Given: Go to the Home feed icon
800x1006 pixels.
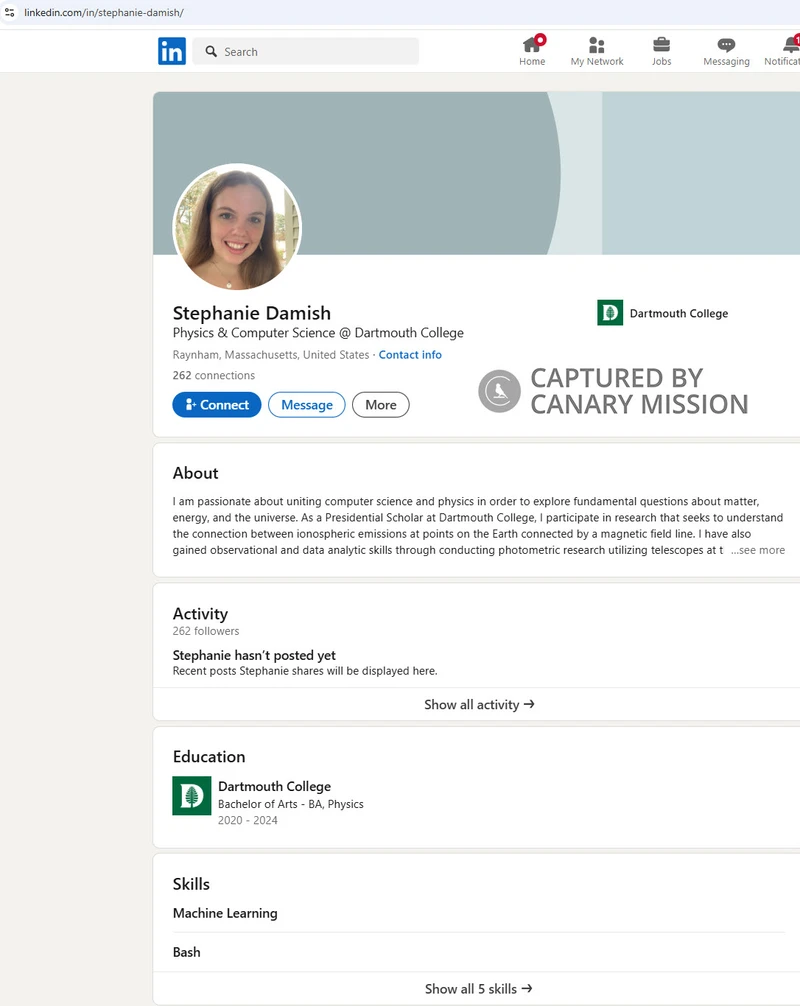Looking at the screenshot, I should point(532,45).
